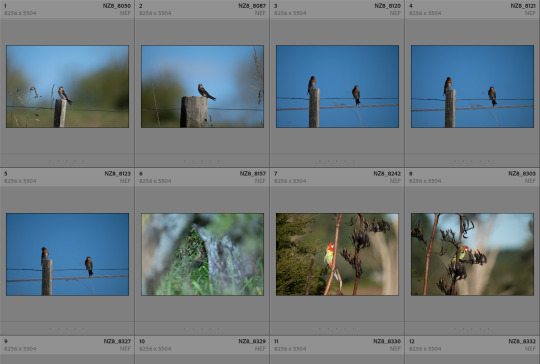Viewport: 540px width, 364px height.
Task: Click the file name NZ8_8303
Action: (522, 174)
